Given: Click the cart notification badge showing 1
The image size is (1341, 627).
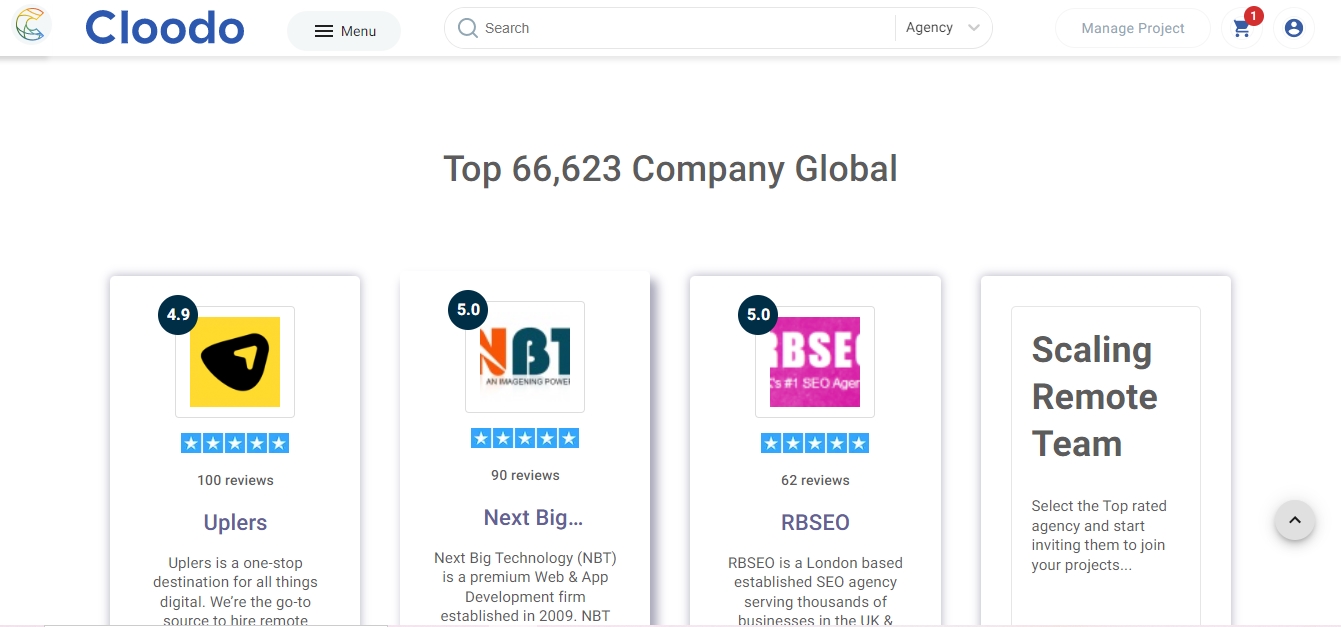Looking at the screenshot, I should (x=1254, y=16).
